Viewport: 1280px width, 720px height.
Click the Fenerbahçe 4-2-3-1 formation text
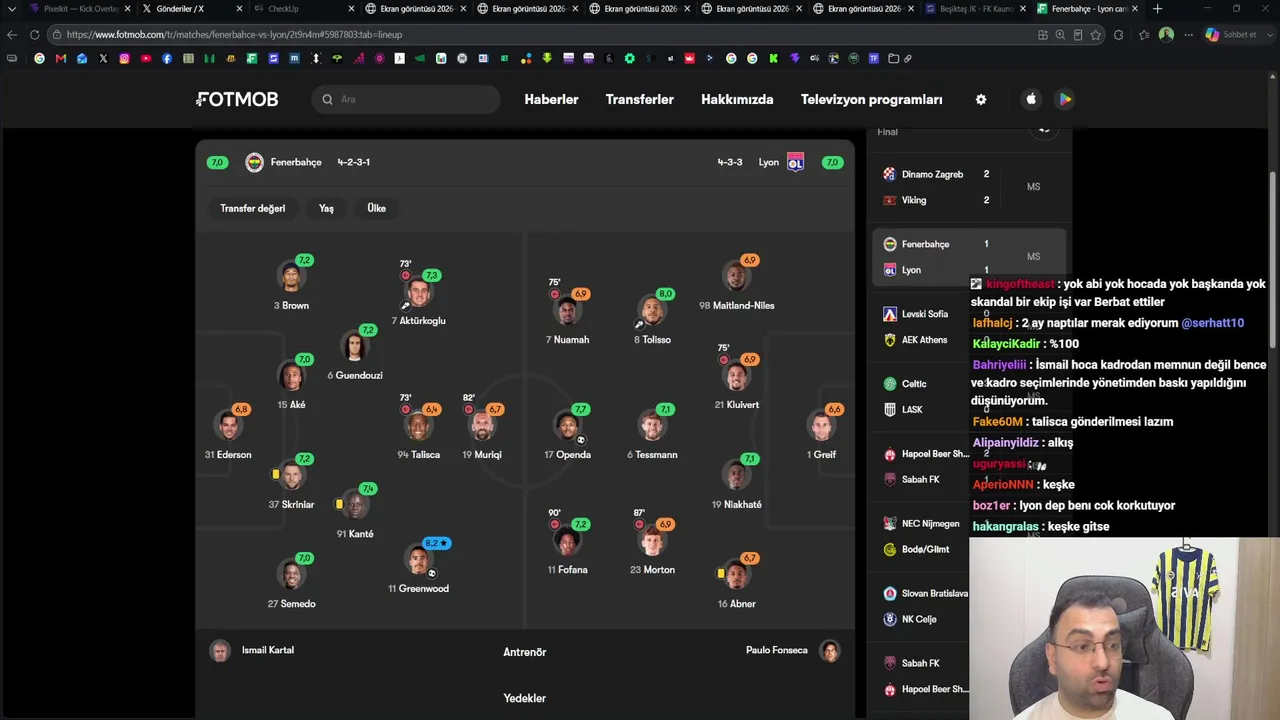[354, 162]
